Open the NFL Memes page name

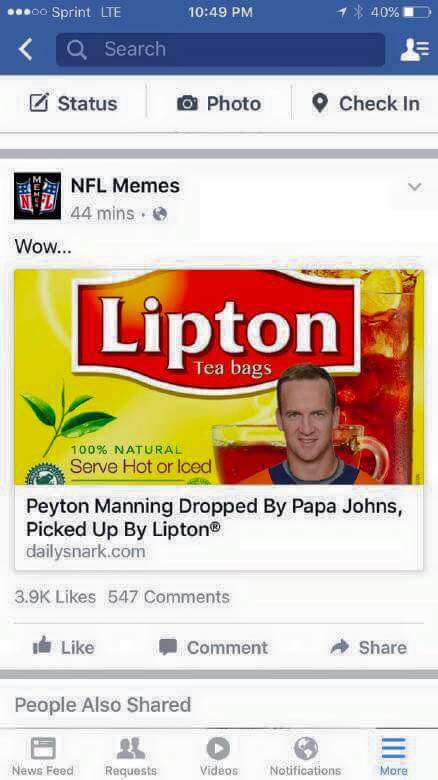click(x=125, y=186)
